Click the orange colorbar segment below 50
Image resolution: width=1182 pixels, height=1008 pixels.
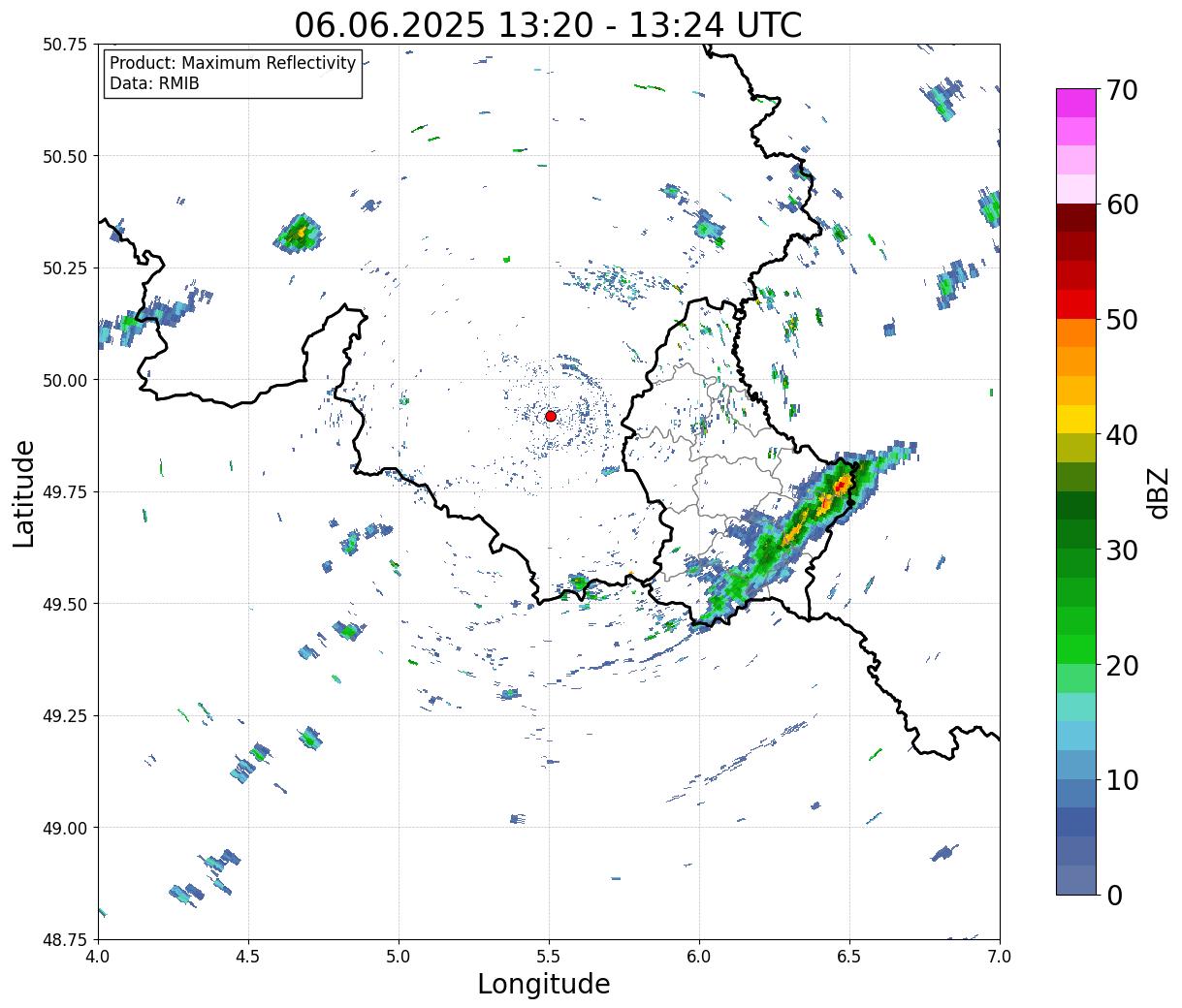1076,332
